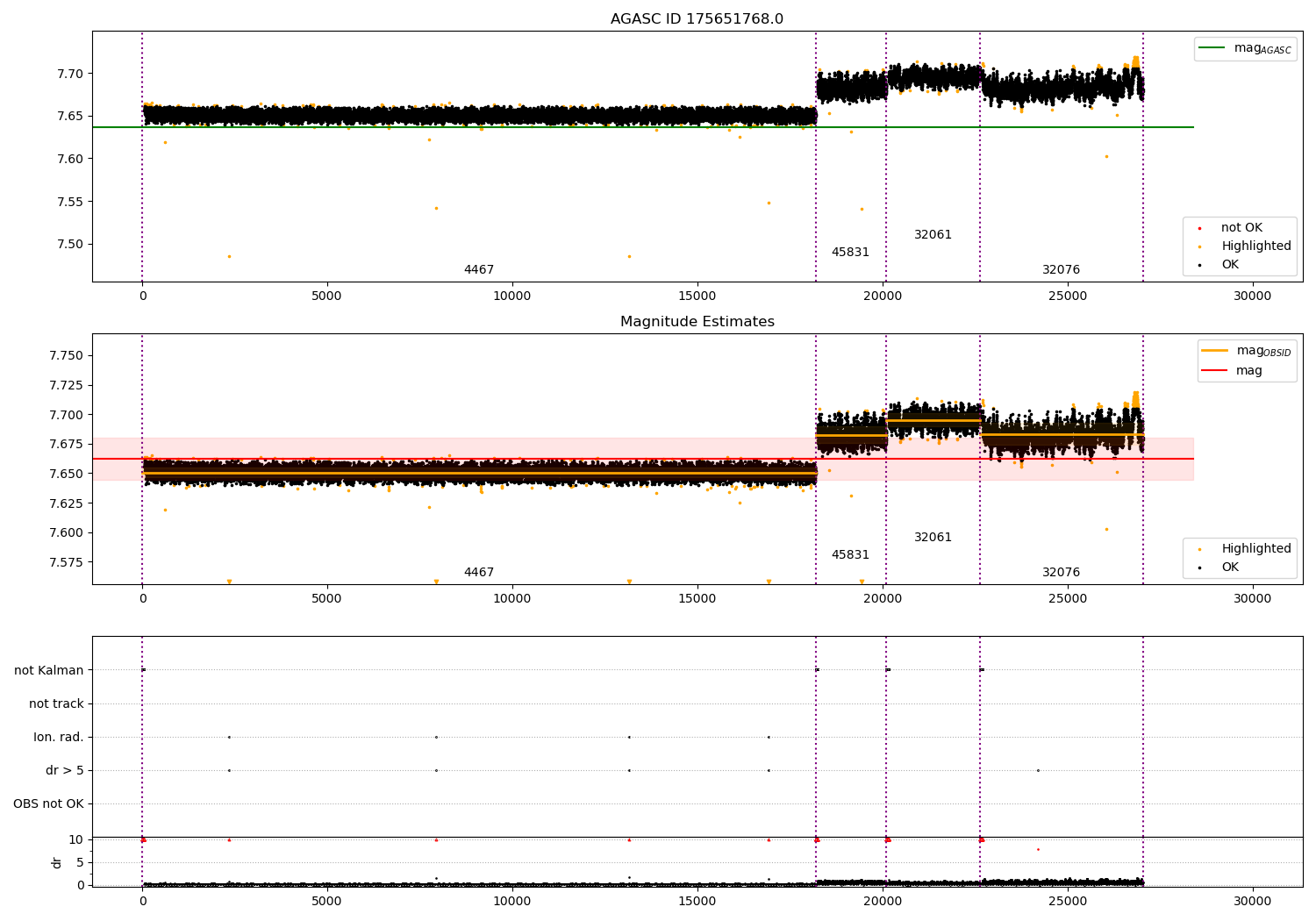Viewport: 1316px width, 921px height.
Task: Click obsid label 45831 in Magnitude Estimates plot
Action: pyautogui.click(x=850, y=555)
